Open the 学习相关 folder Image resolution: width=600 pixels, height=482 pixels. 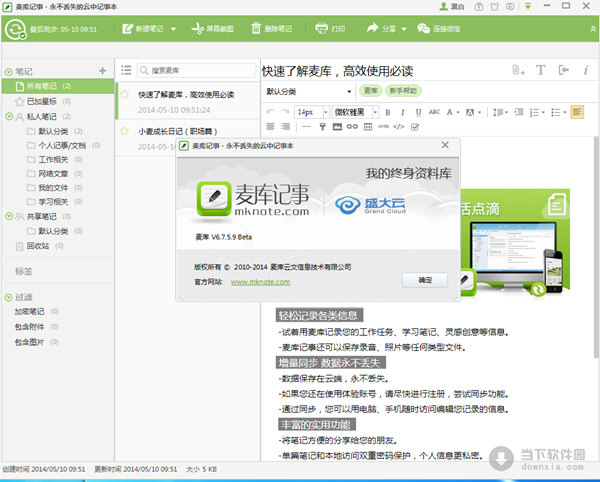point(53,202)
